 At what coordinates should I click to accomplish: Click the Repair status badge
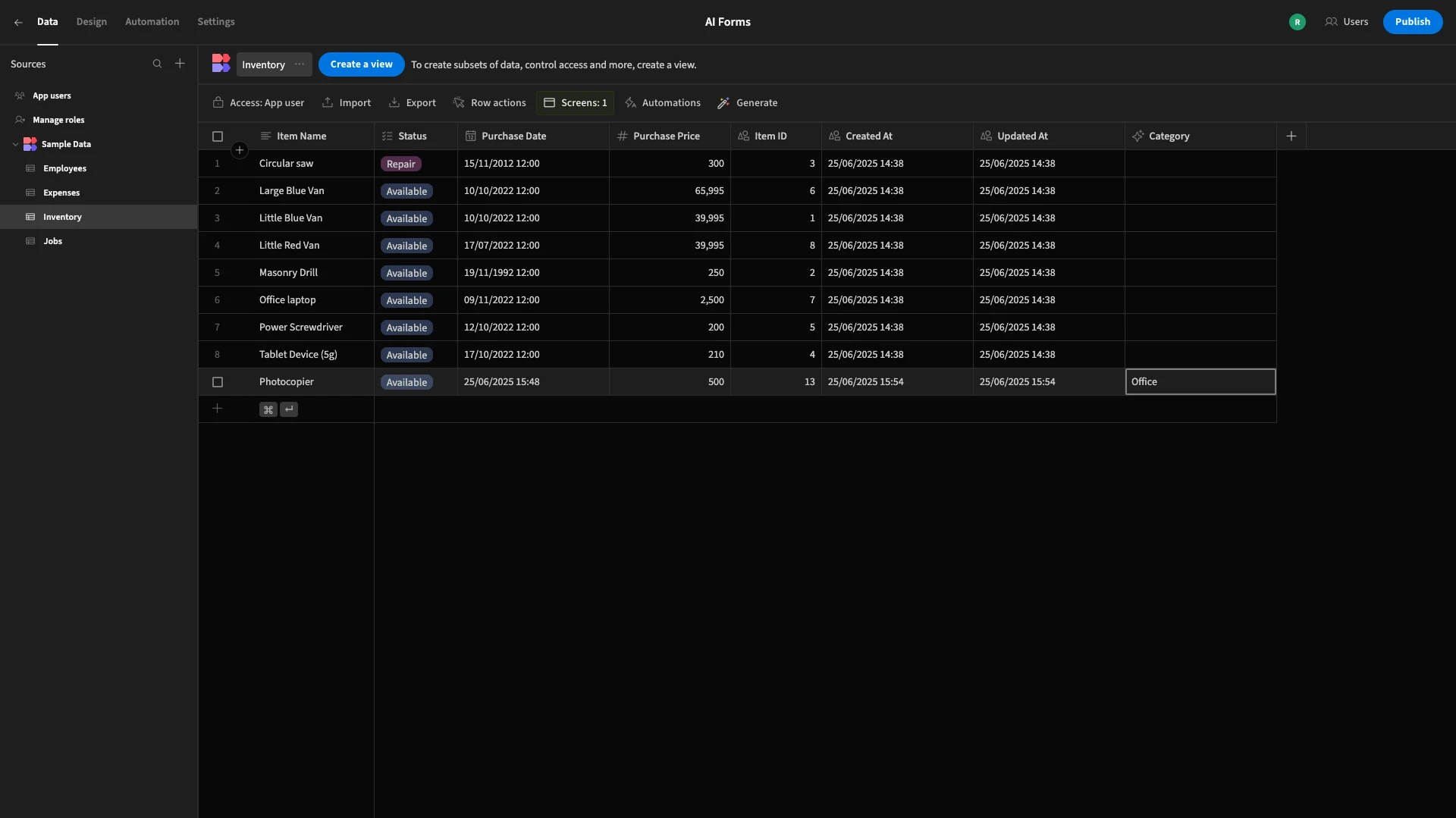[400, 164]
